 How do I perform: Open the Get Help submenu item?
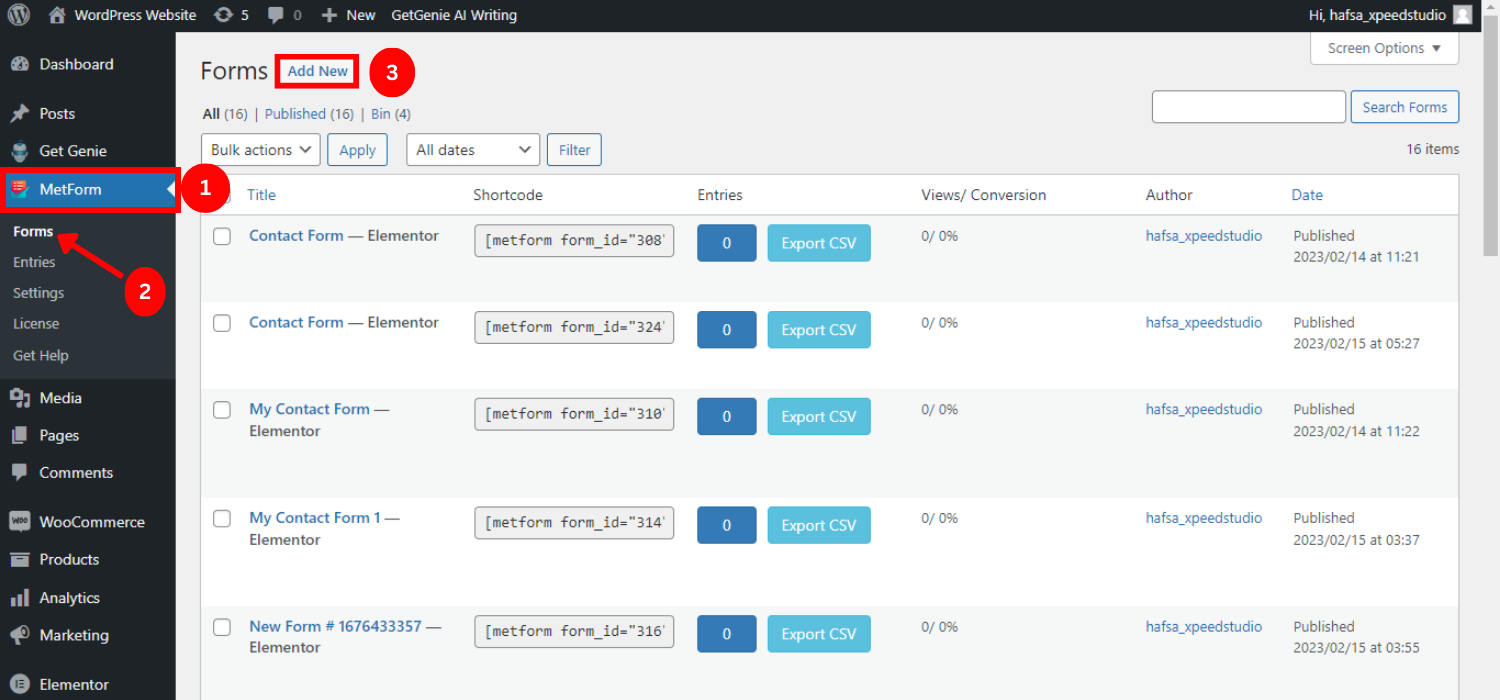point(41,355)
